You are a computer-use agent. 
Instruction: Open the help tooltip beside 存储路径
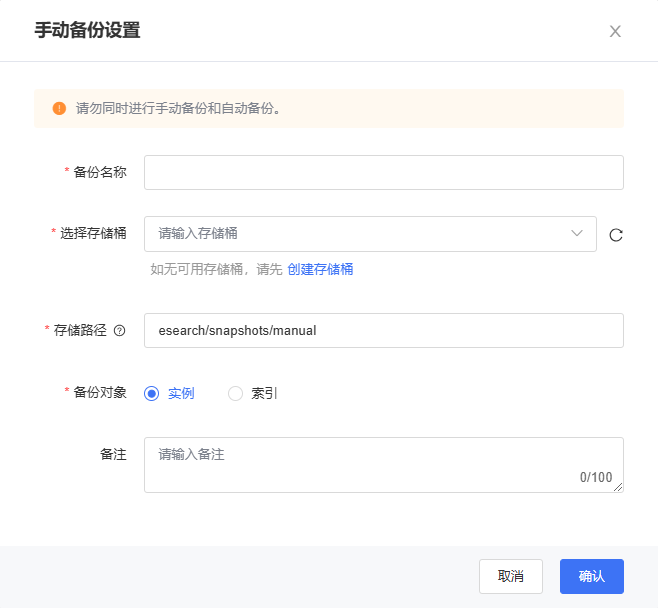120,331
